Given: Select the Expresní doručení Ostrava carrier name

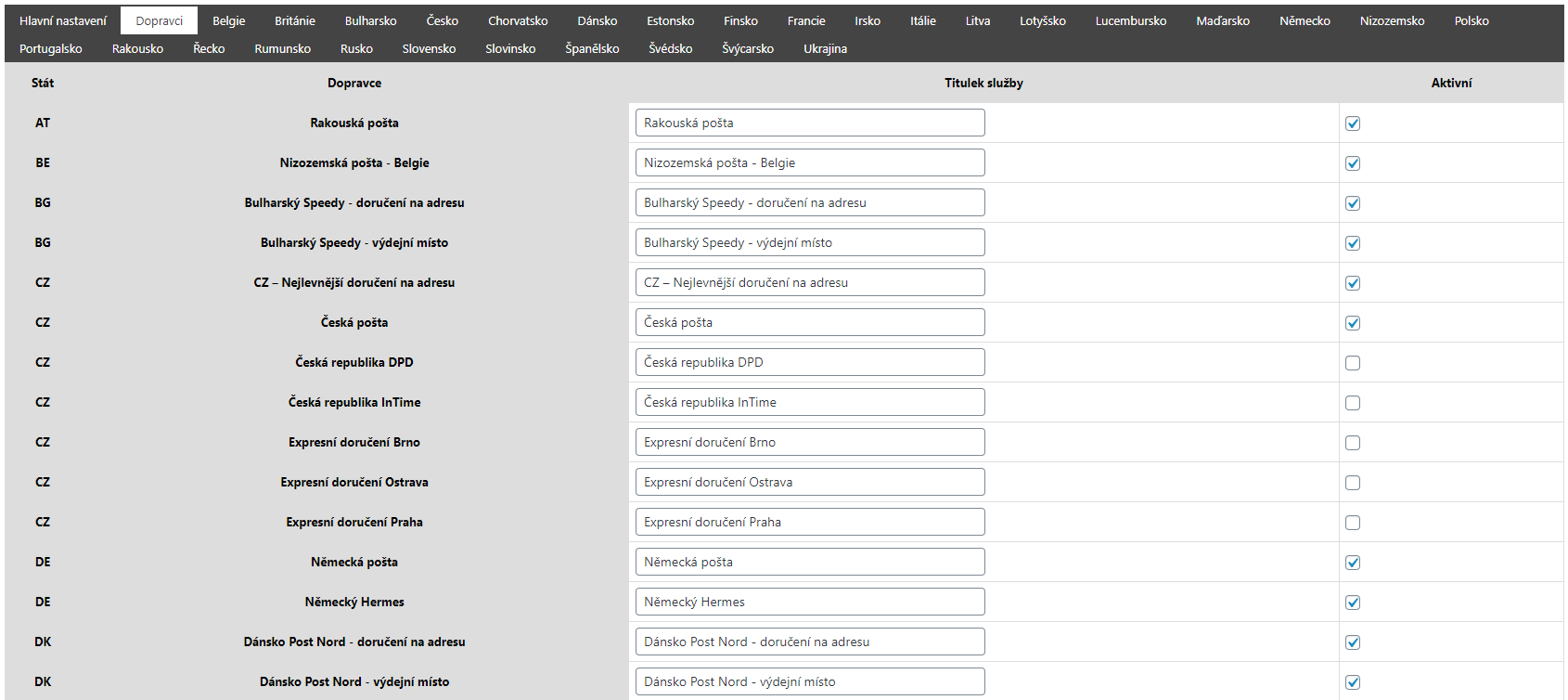Looking at the screenshot, I should (354, 482).
